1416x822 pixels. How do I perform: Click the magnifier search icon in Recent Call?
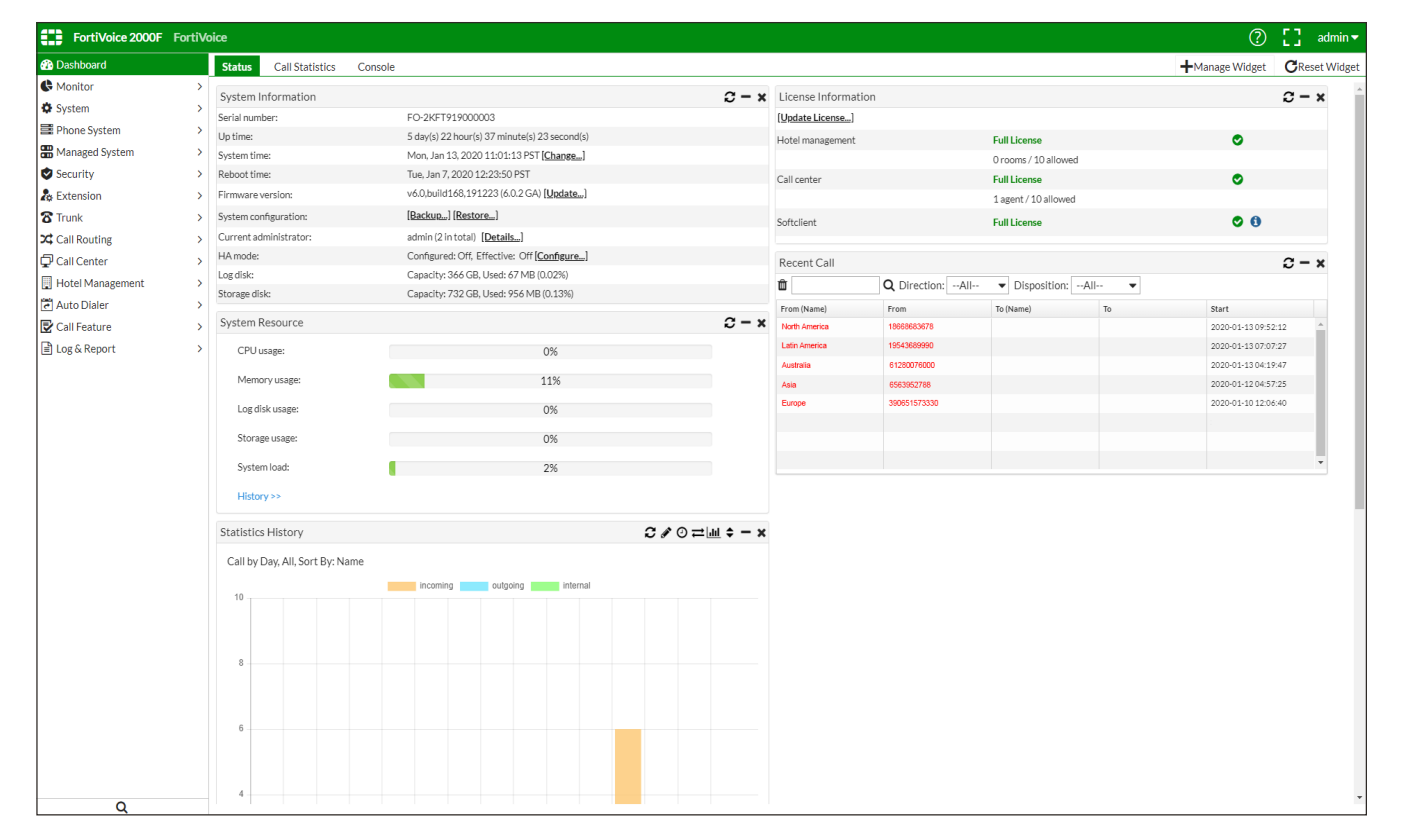click(889, 286)
